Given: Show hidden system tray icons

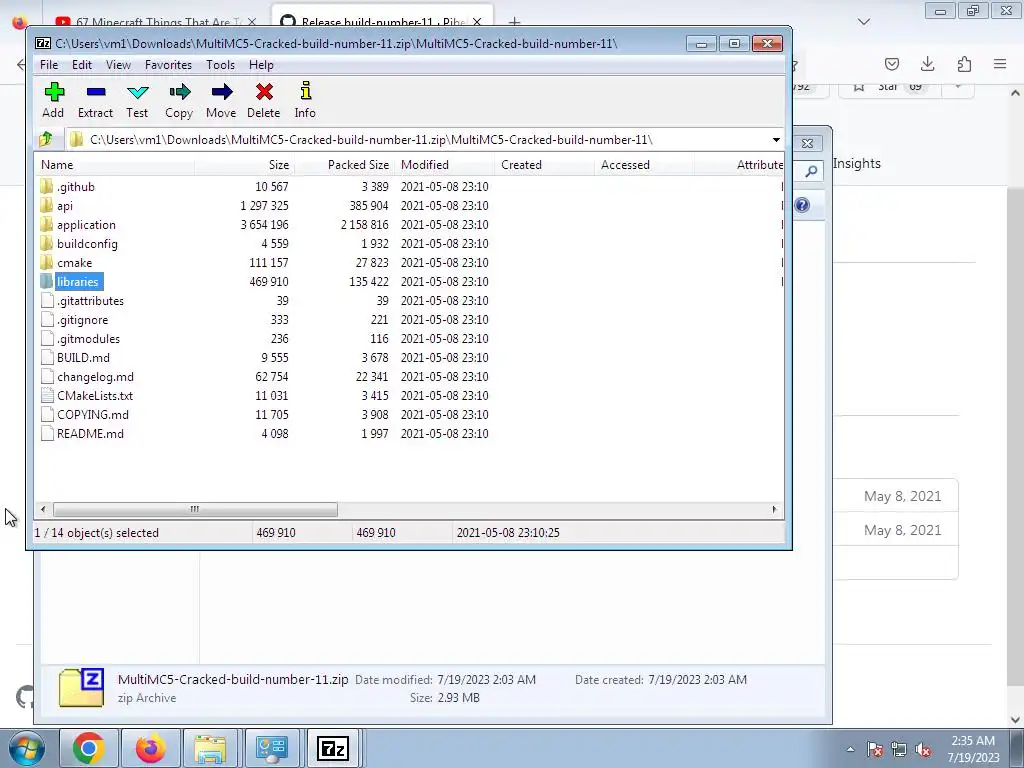Looking at the screenshot, I should (x=850, y=749).
